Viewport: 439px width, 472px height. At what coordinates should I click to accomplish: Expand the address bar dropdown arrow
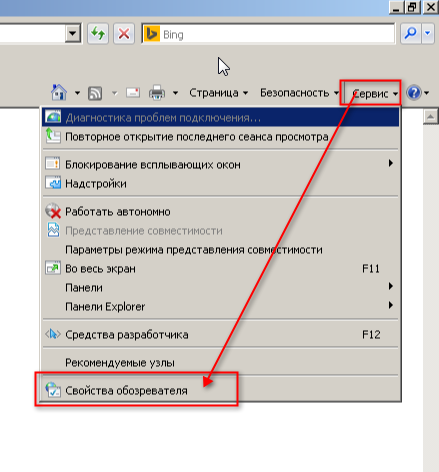coord(73,33)
